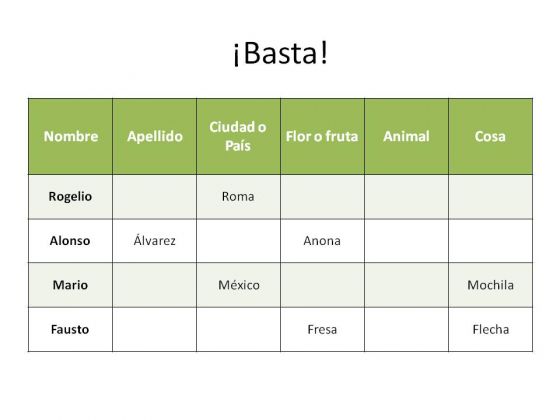Image resolution: width=560 pixels, height=420 pixels.
Task: Select the Cosa column header
Action: (x=490, y=136)
